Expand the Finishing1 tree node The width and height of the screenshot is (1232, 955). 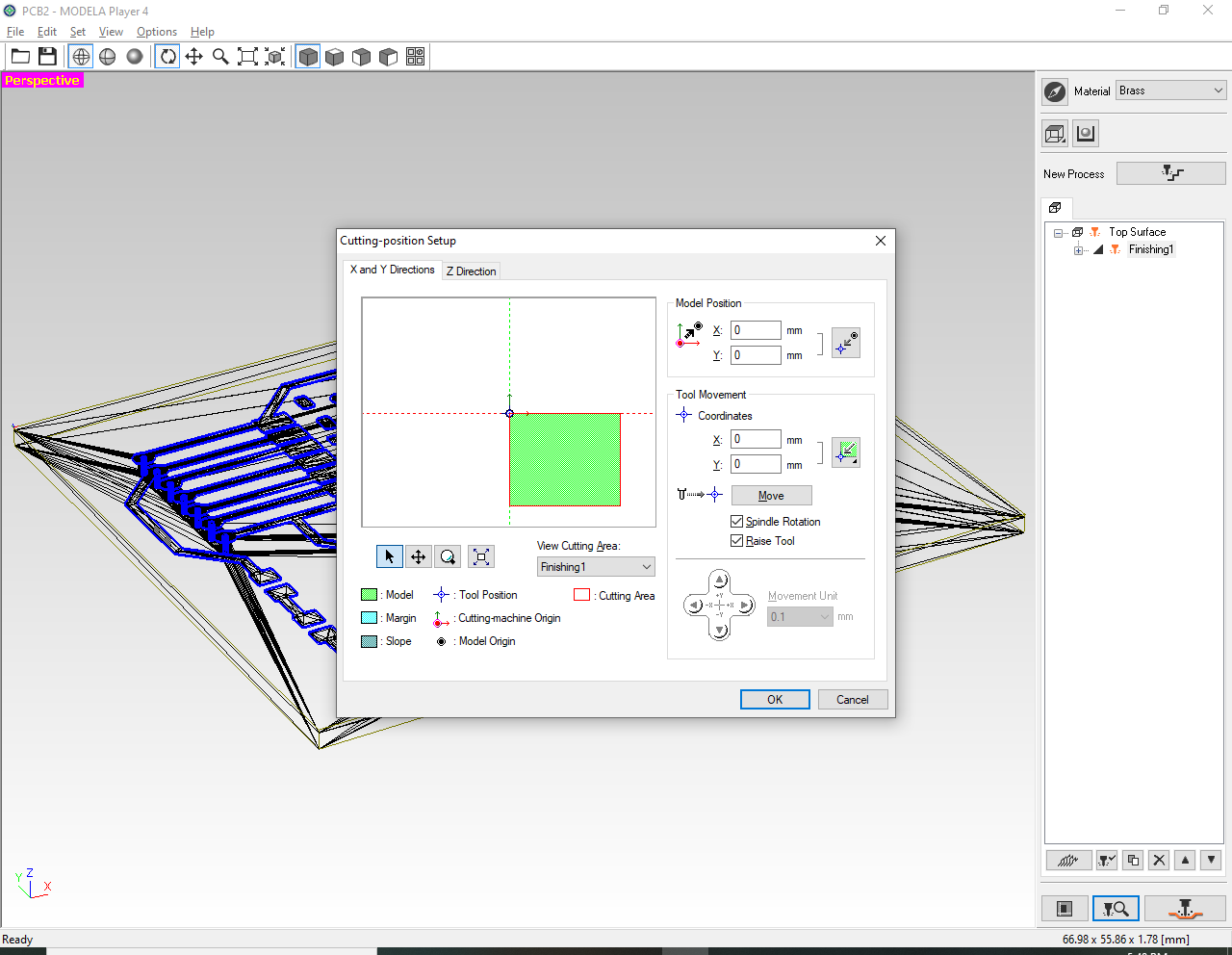click(1078, 250)
